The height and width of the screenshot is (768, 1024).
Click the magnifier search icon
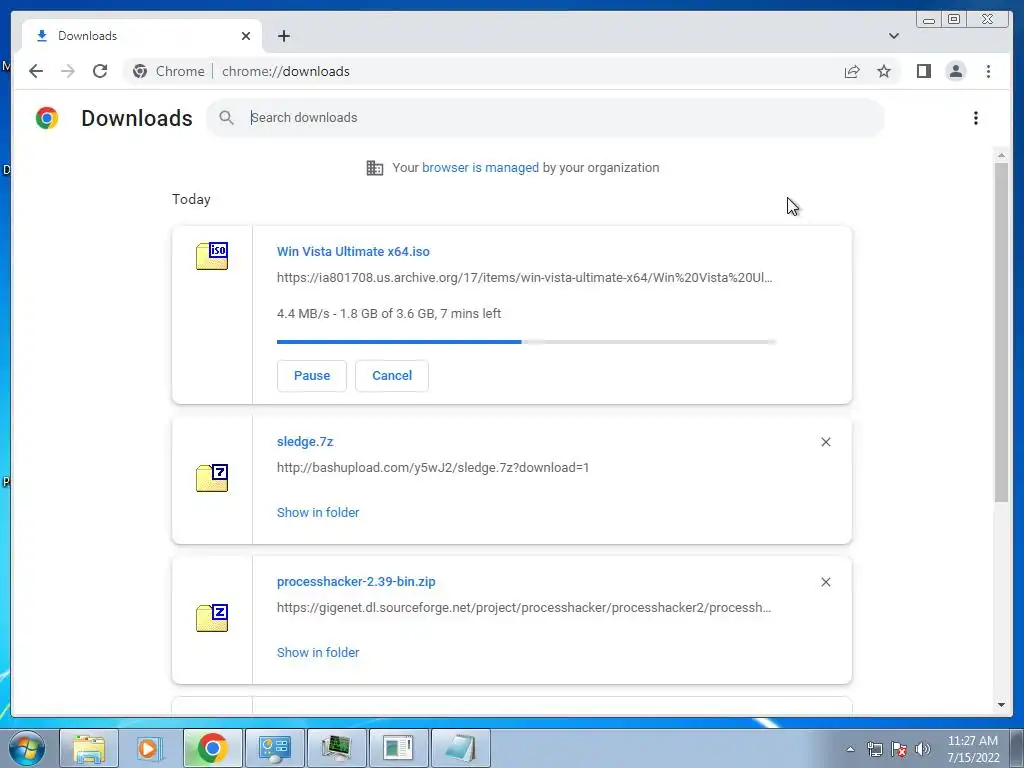coord(227,118)
